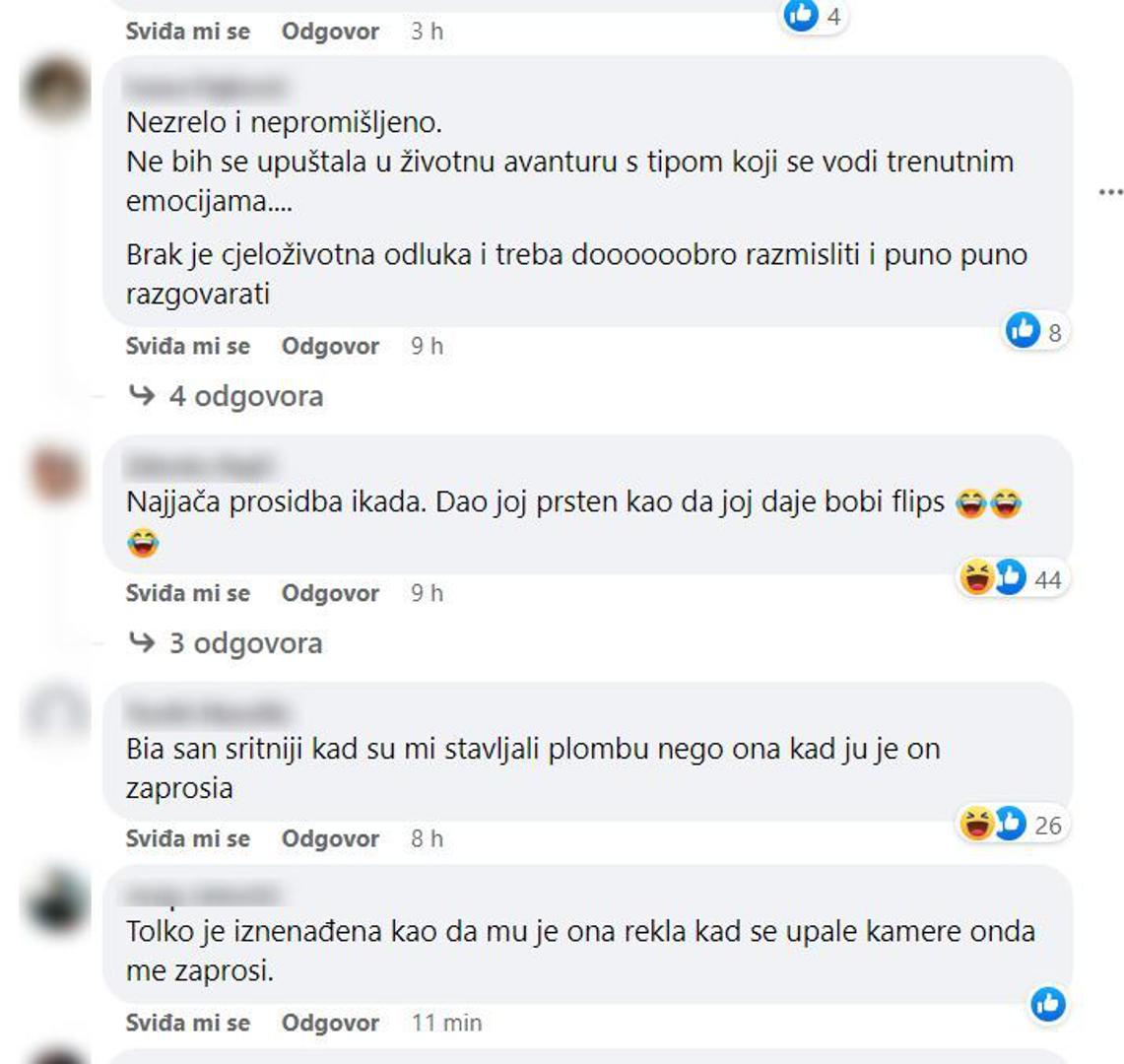This screenshot has height=1064, width=1124.
Task: Click '3 h' timestamp at top
Action: point(428,31)
